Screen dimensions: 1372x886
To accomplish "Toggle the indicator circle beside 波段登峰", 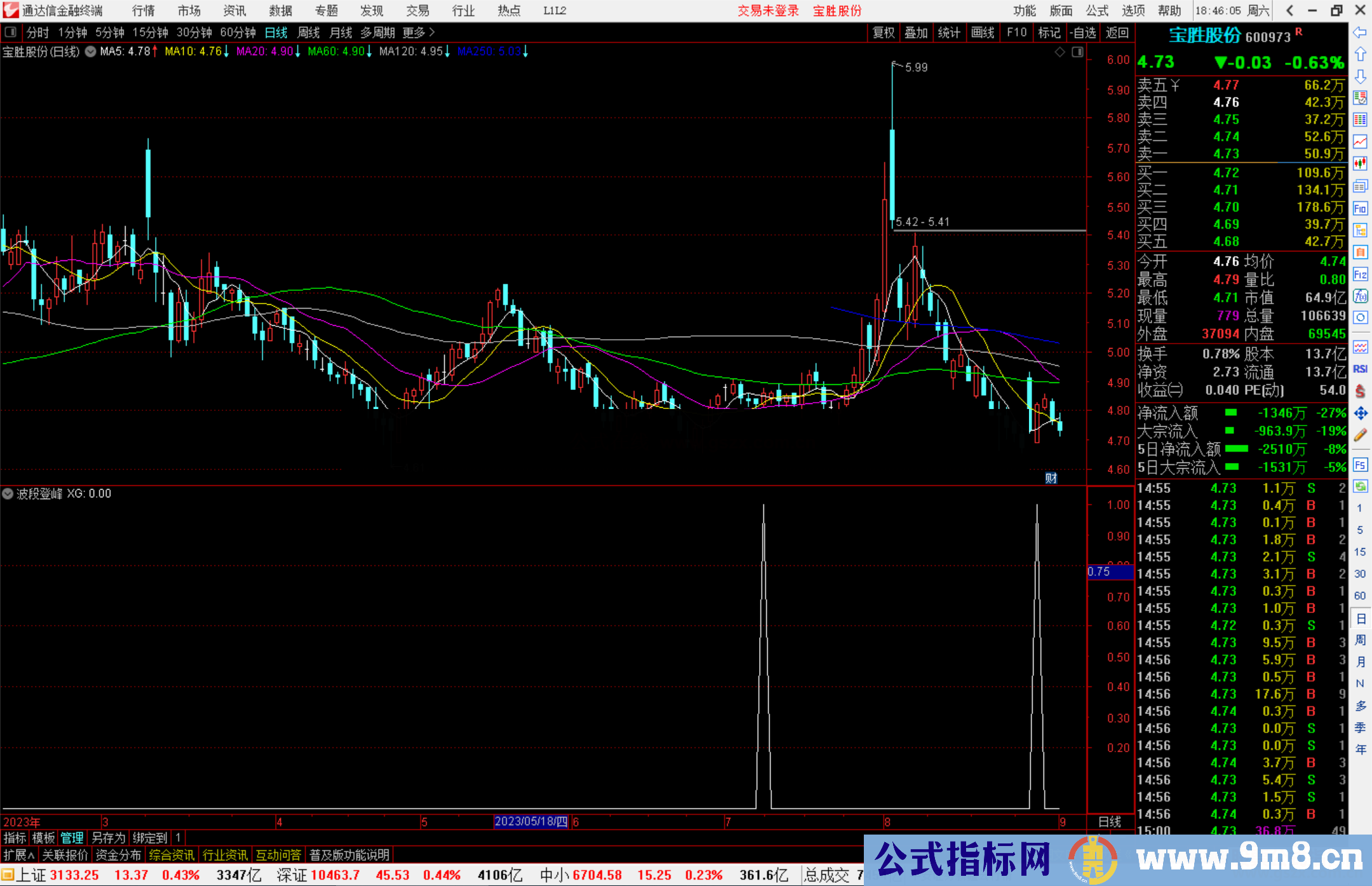I will 8,493.
